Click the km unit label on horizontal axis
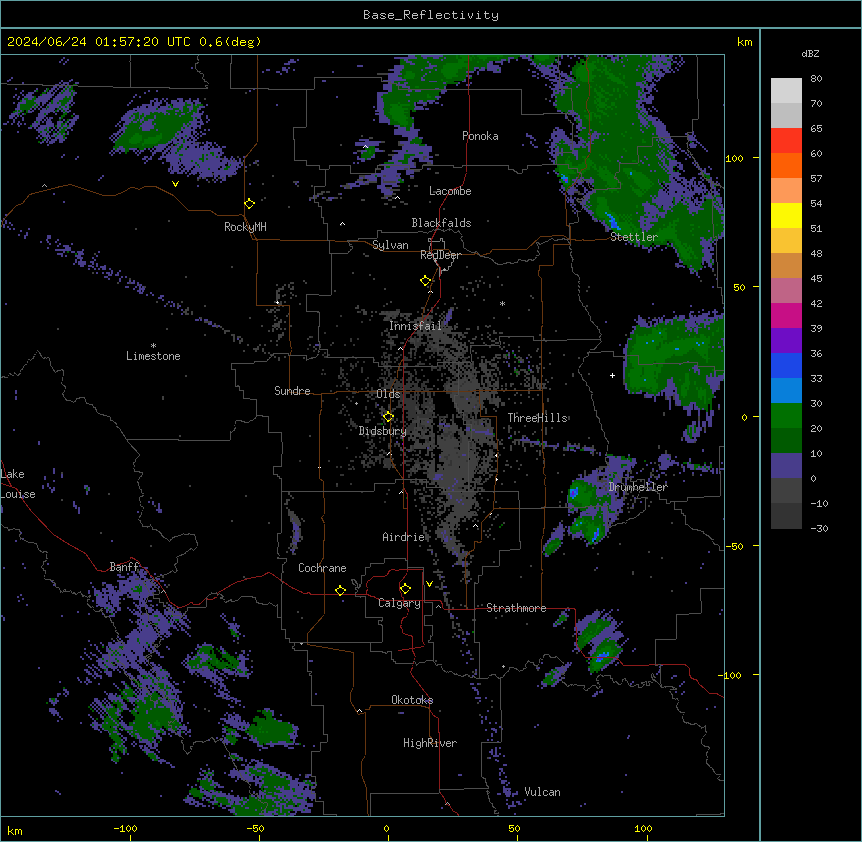 [15, 831]
